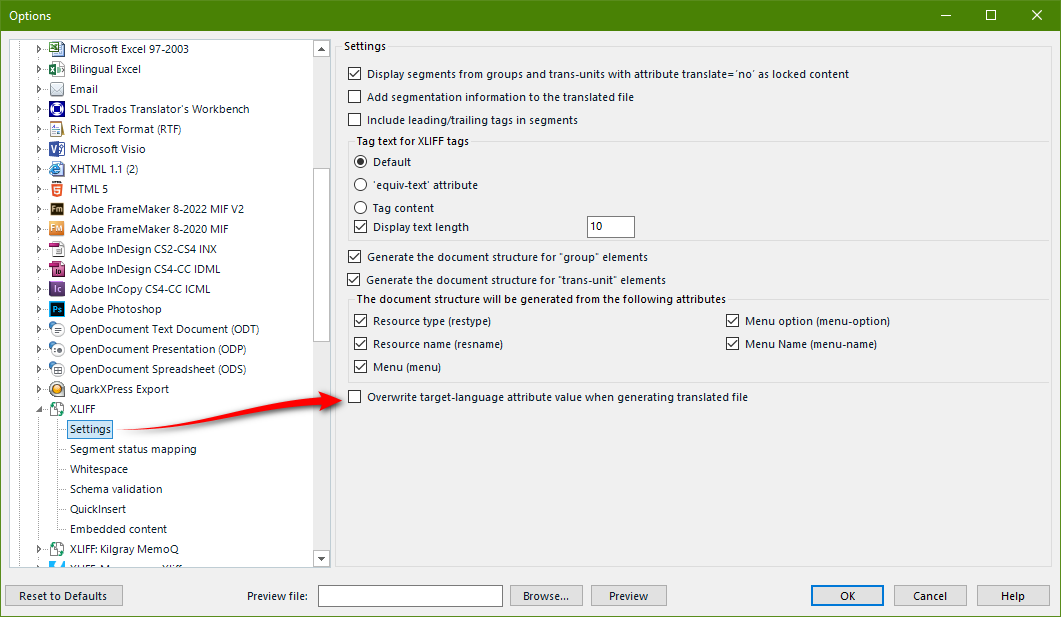Confirm with the OK button
1061x617 pixels.
click(847, 596)
